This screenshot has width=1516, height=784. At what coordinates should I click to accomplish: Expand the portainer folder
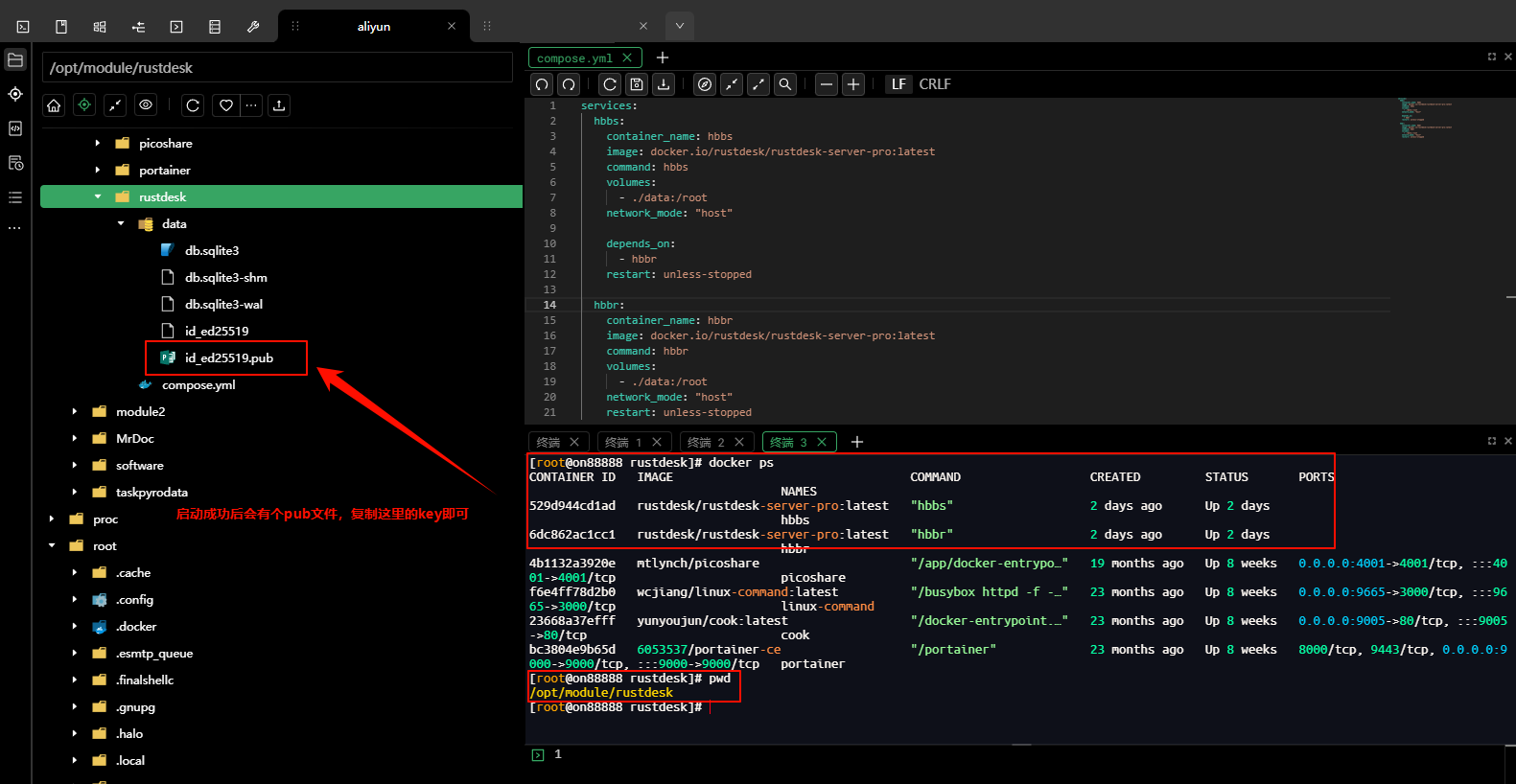(x=98, y=171)
